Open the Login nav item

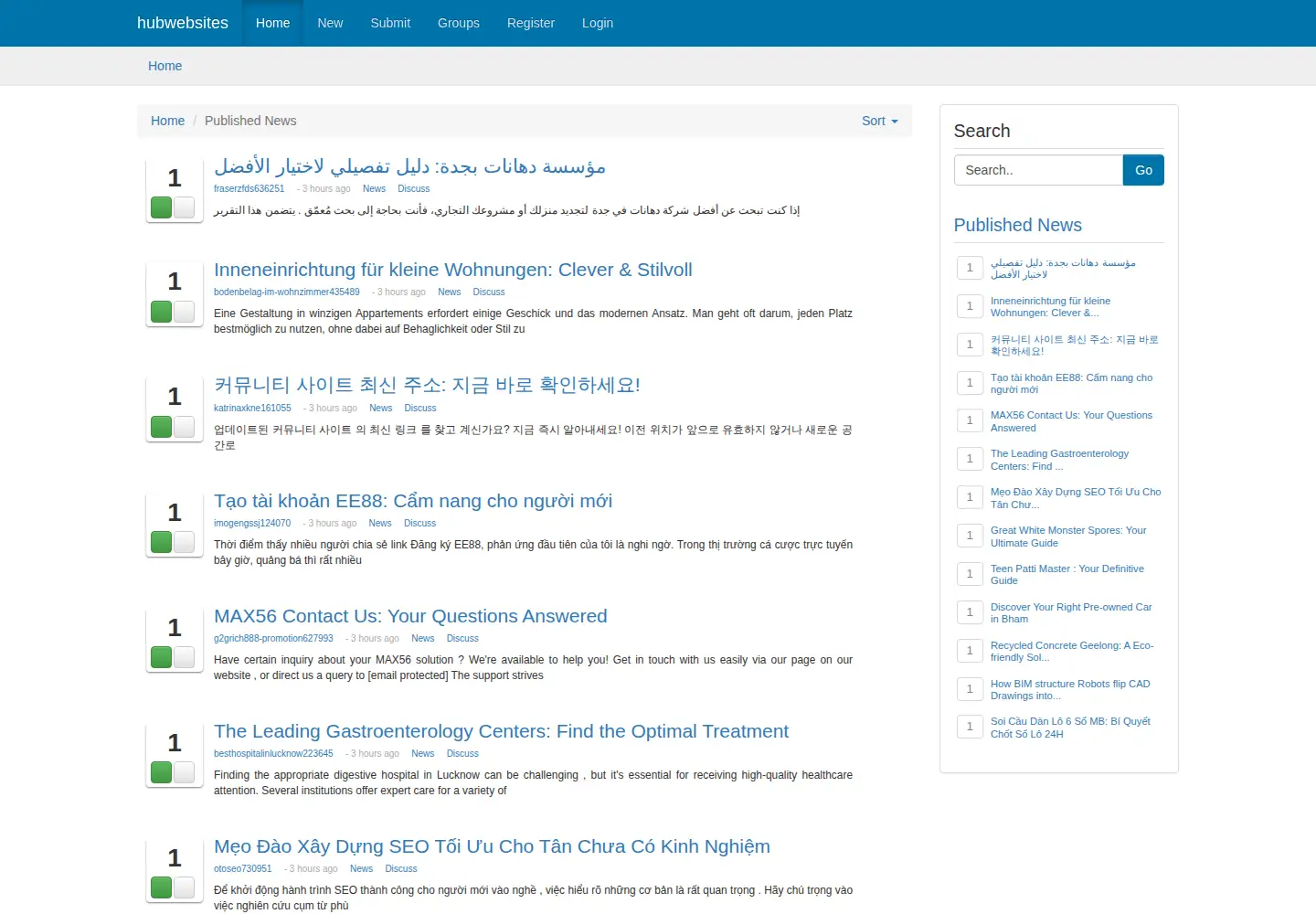598,23
